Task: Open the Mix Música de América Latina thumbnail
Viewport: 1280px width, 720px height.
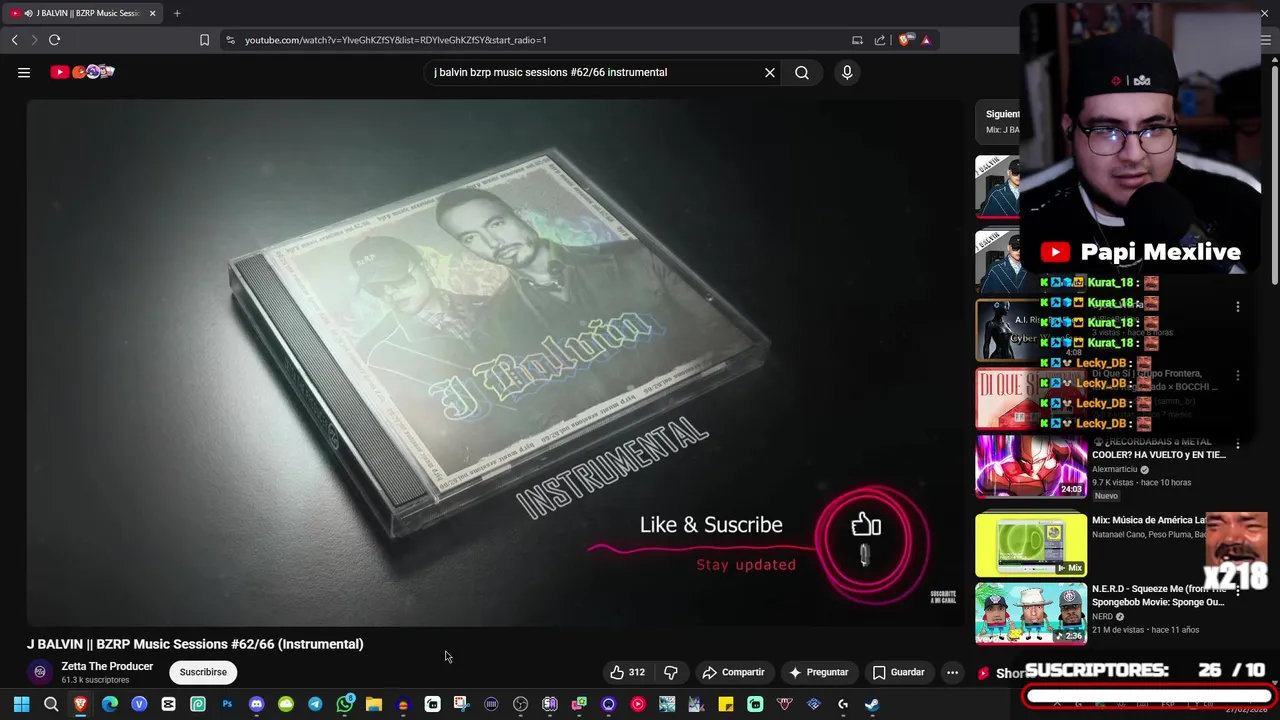Action: click(x=1031, y=545)
